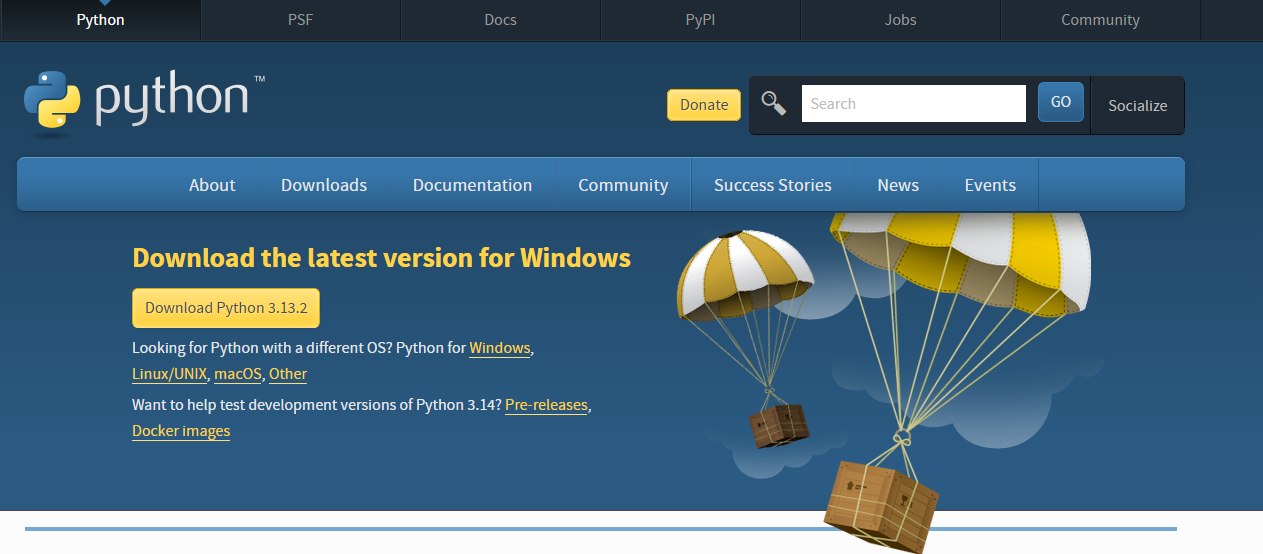Click the magnifying glass search icon
Viewport: 1263px width, 554px height.
click(x=774, y=103)
